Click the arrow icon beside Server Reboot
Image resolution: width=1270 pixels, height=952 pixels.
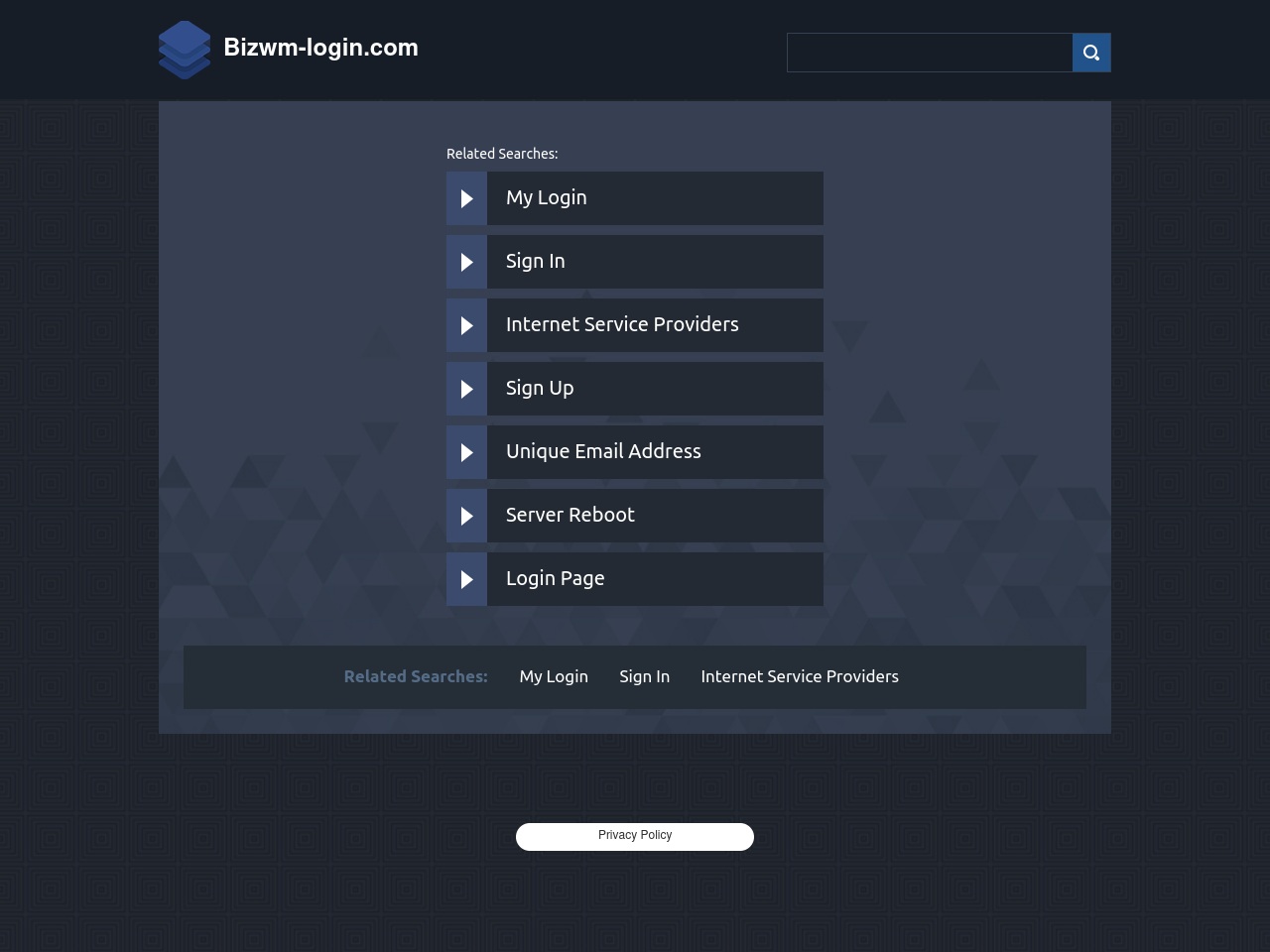pyautogui.click(x=466, y=516)
